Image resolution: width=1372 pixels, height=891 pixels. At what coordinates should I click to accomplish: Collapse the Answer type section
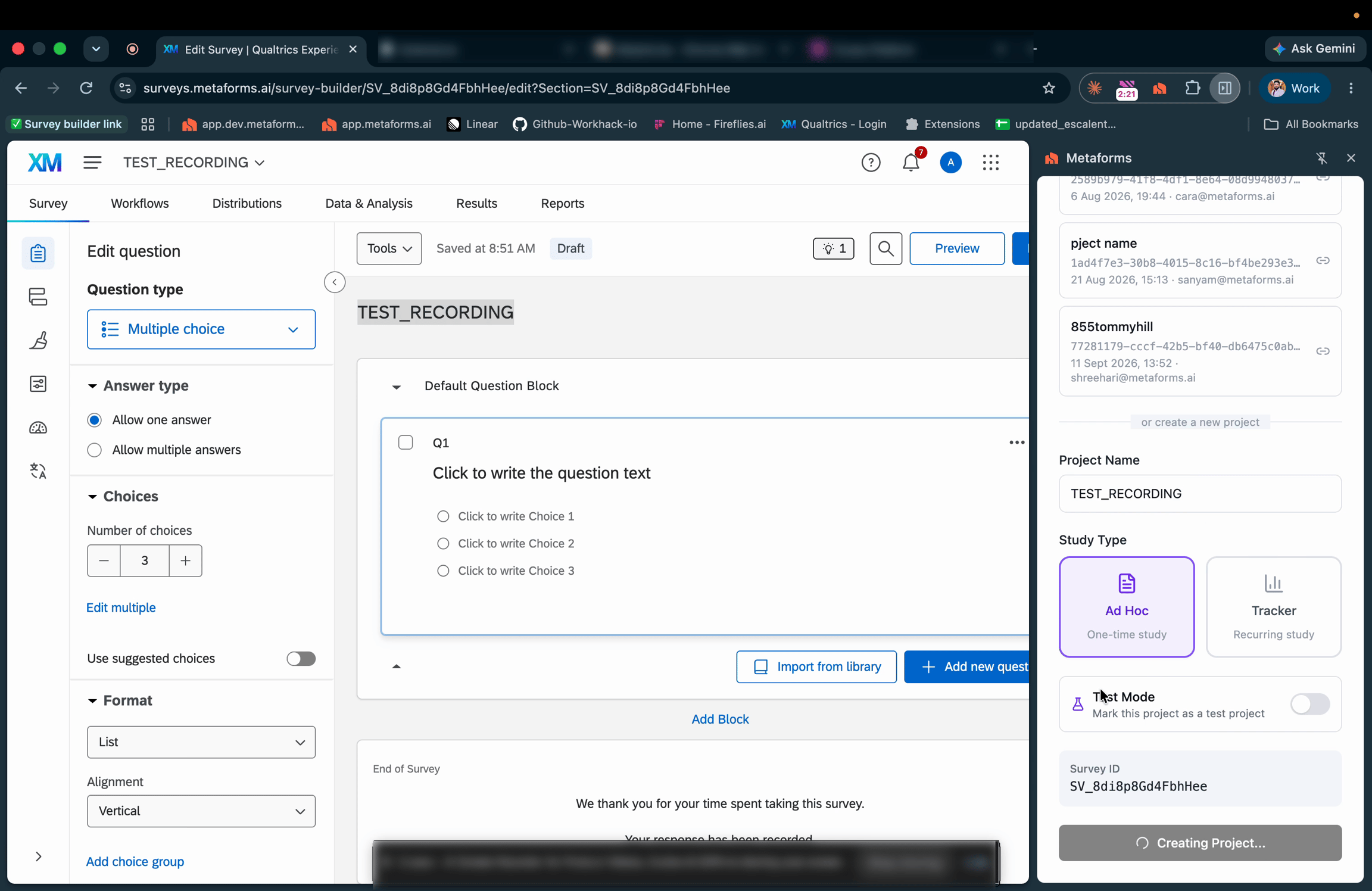point(92,386)
